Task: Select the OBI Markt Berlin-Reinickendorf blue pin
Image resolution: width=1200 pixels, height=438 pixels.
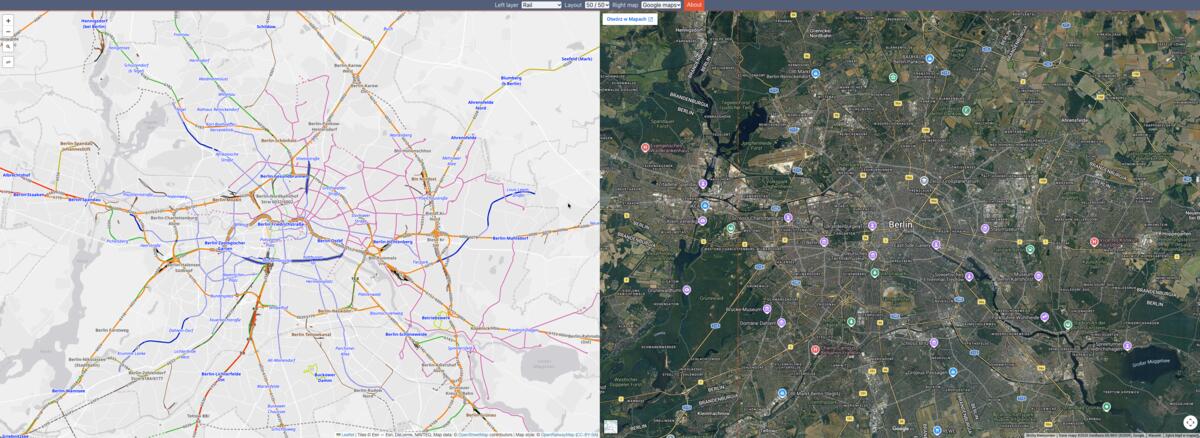Action: [816, 73]
